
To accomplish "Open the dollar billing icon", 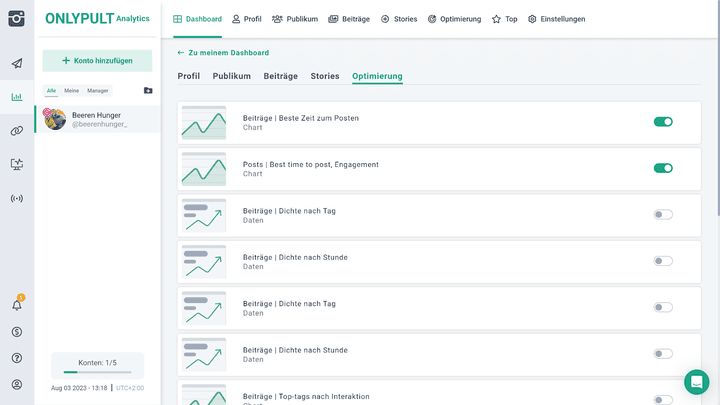I will [x=17, y=332].
